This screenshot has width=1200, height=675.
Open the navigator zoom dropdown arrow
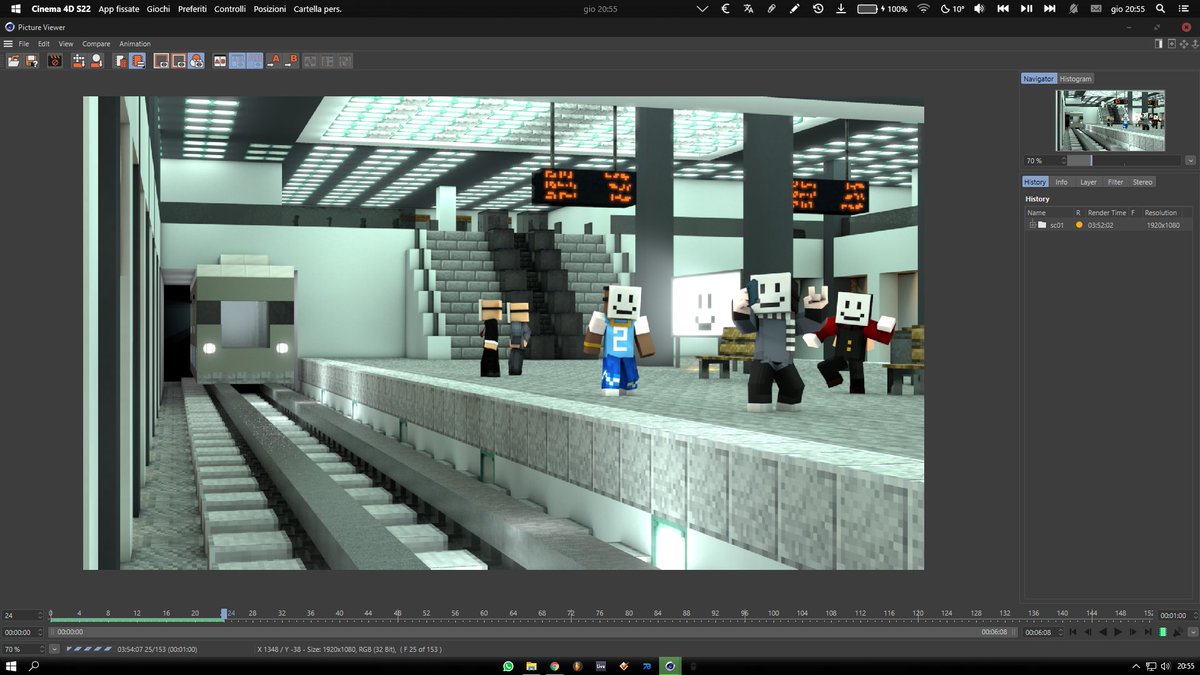point(1190,160)
